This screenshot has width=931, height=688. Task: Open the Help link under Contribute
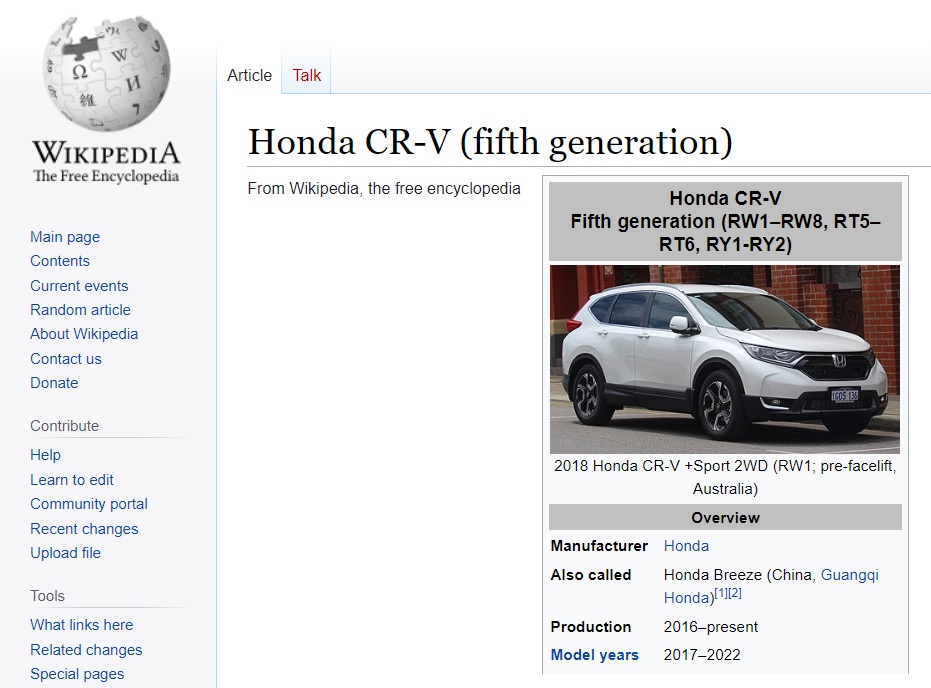point(46,455)
